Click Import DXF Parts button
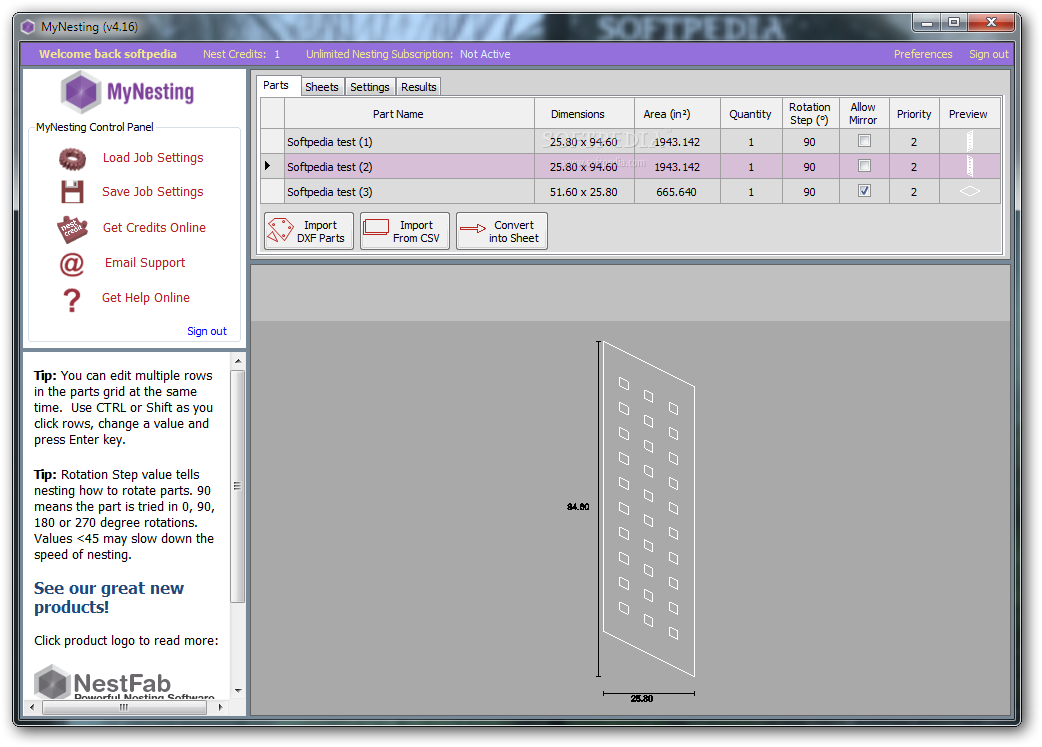1042x747 pixels. pyautogui.click(x=309, y=231)
